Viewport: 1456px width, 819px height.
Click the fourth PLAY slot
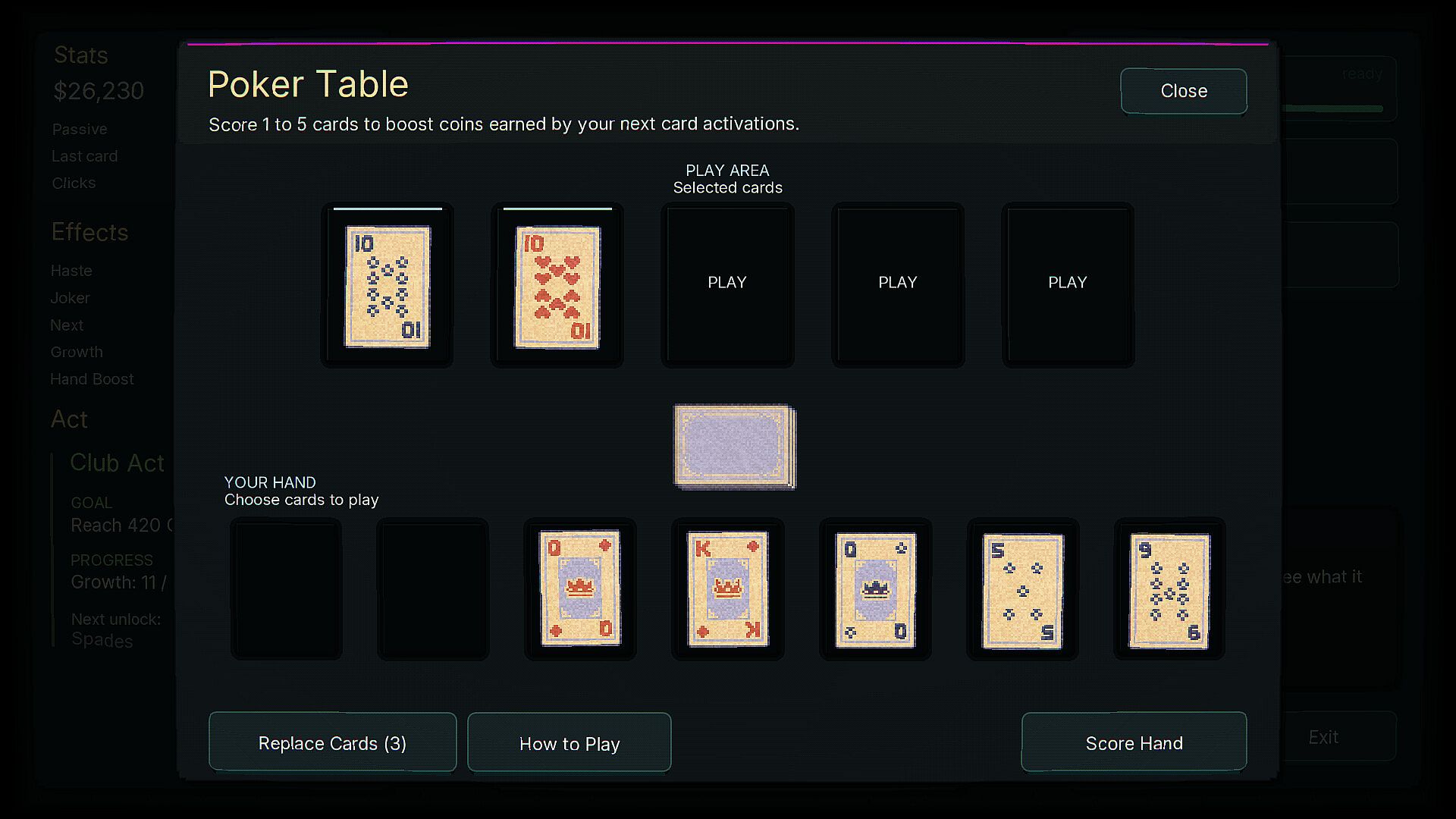(898, 284)
